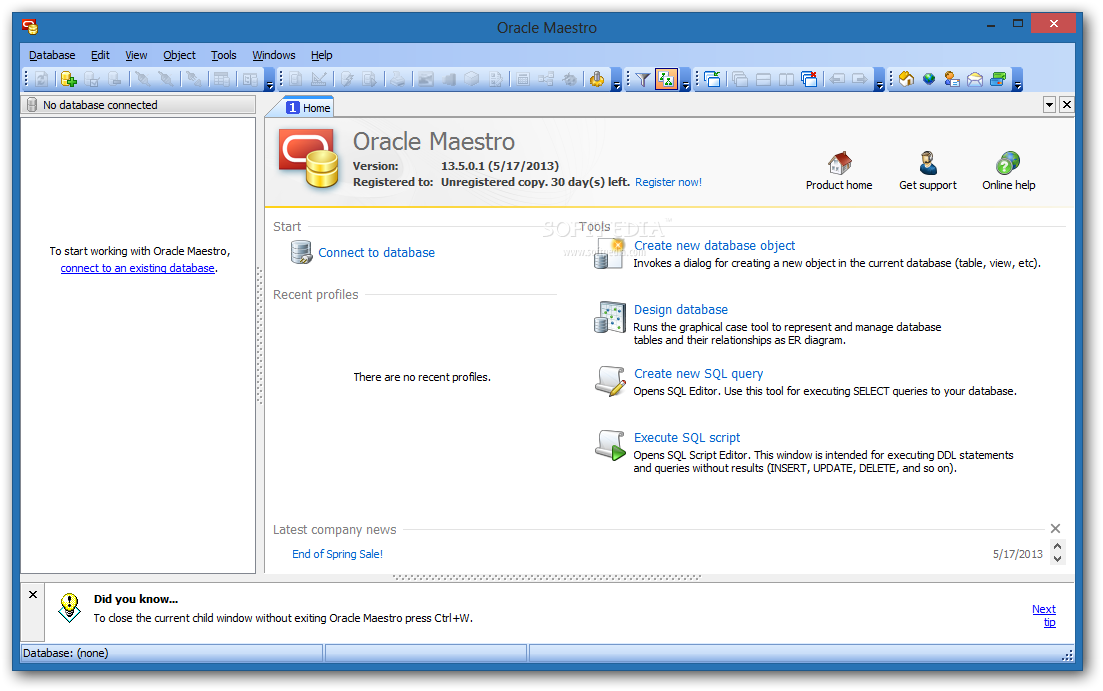The width and height of the screenshot is (1103, 691).
Task: Open the Edit menu
Action: 100,55
